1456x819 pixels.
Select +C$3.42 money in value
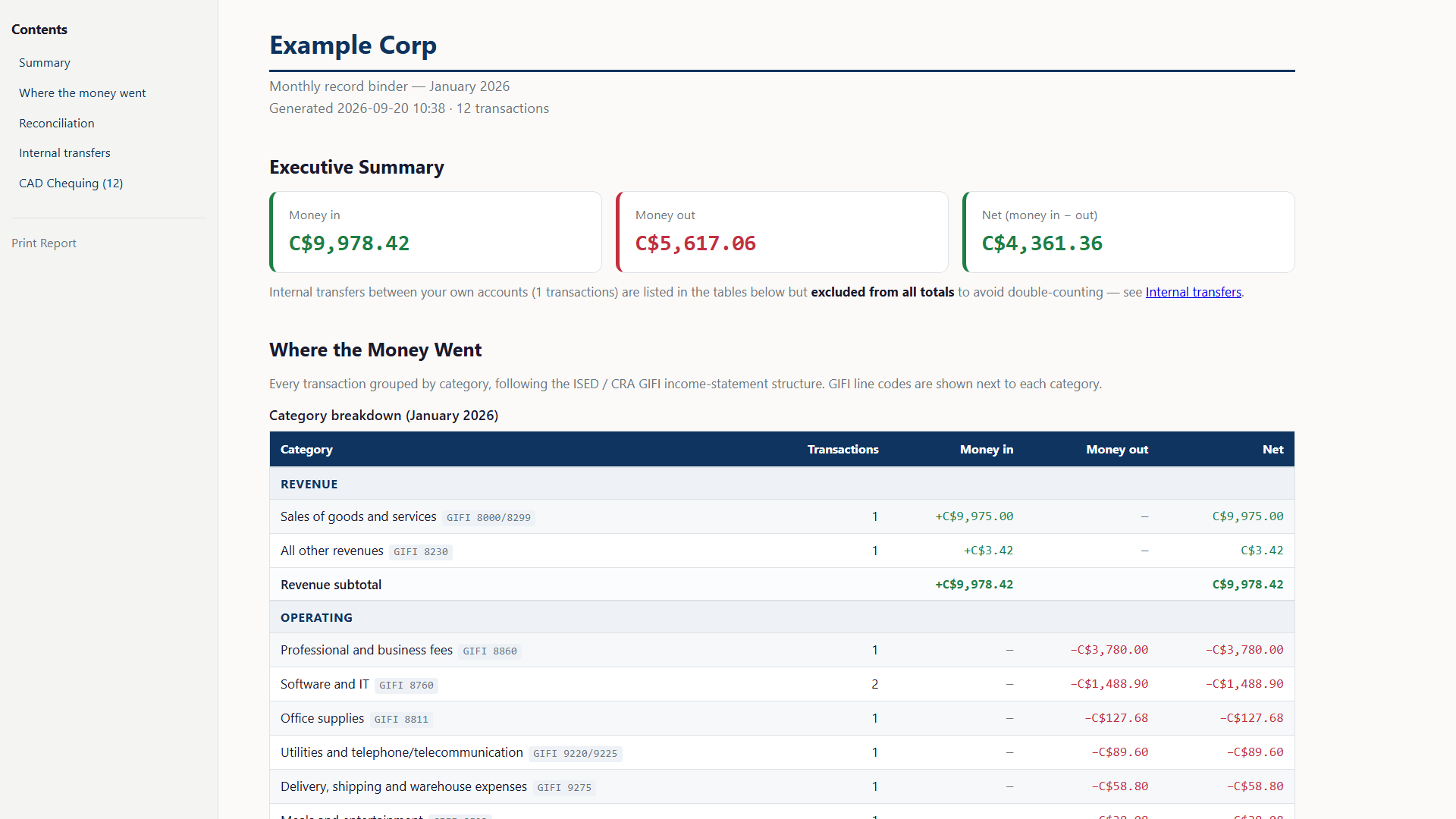988,551
